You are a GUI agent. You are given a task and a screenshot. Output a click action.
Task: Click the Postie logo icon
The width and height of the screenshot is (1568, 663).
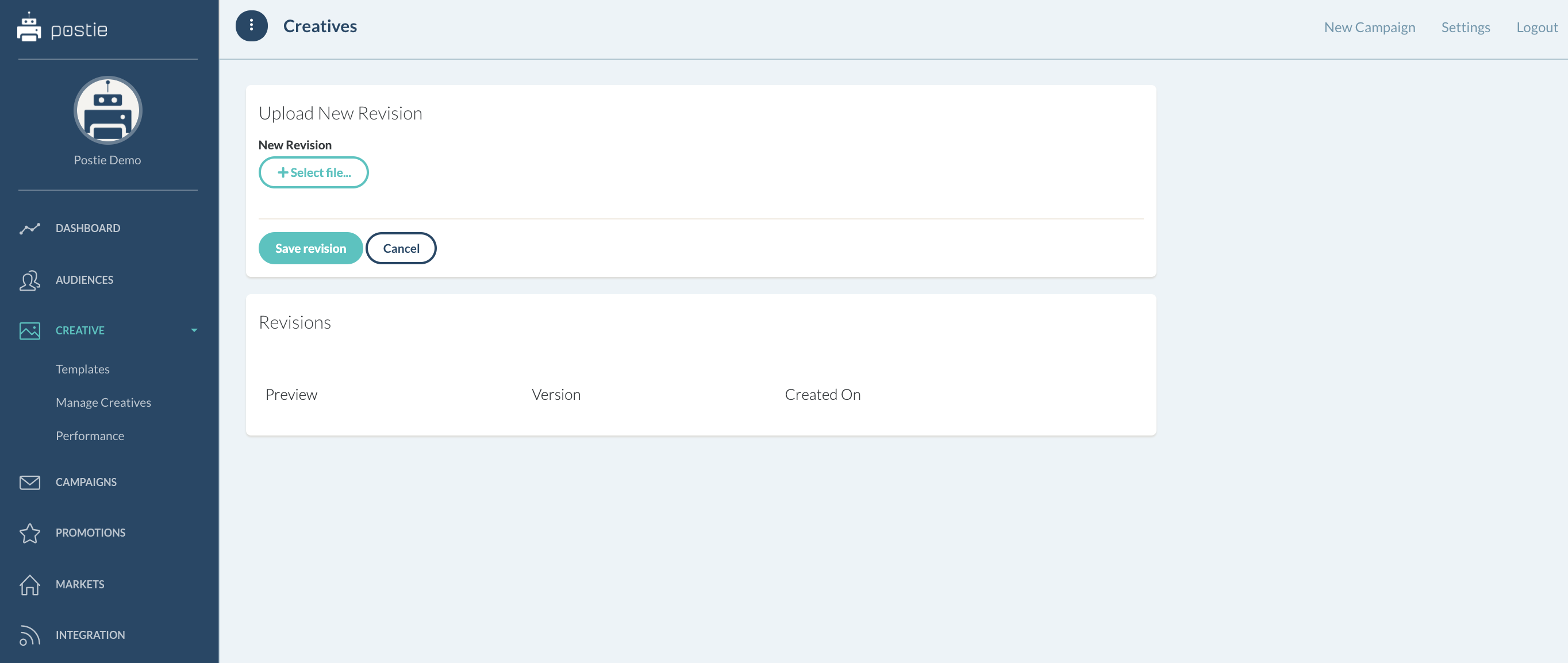29,28
